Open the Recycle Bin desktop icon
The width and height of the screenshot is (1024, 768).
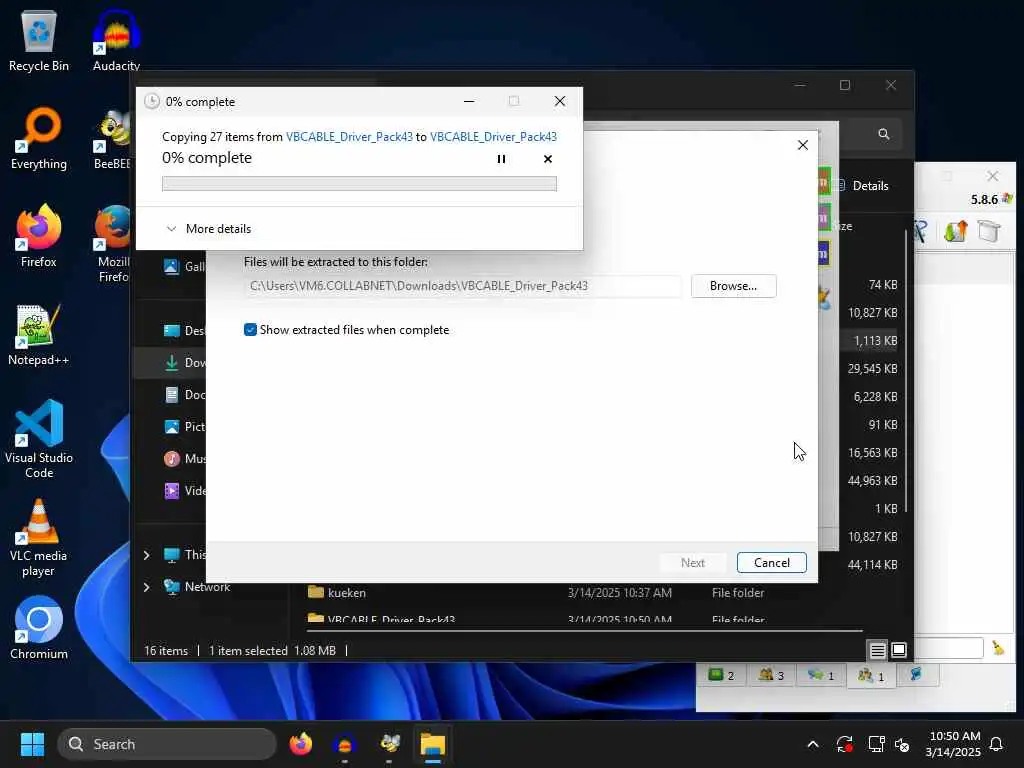(39, 41)
